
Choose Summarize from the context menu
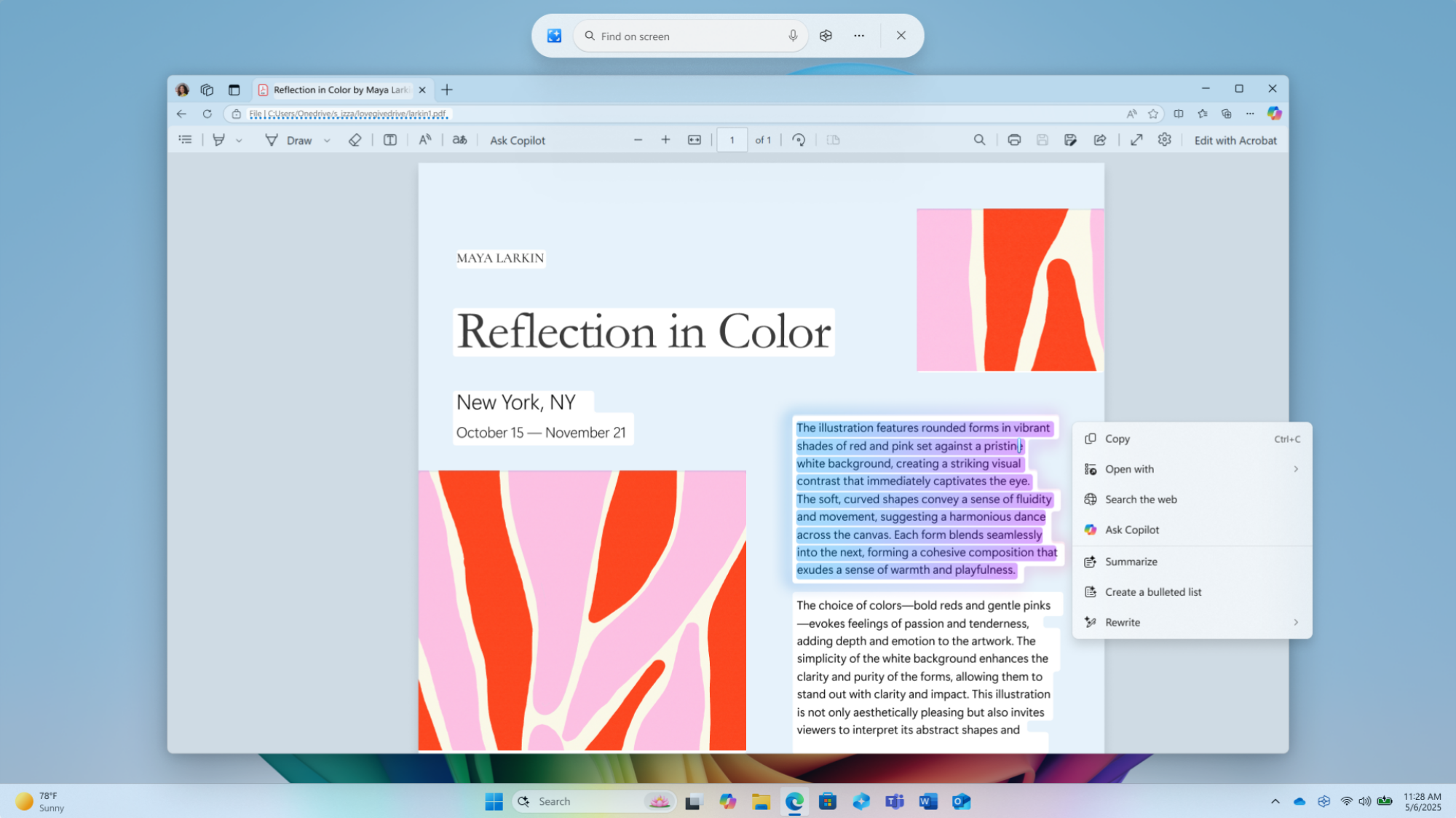[1131, 562]
